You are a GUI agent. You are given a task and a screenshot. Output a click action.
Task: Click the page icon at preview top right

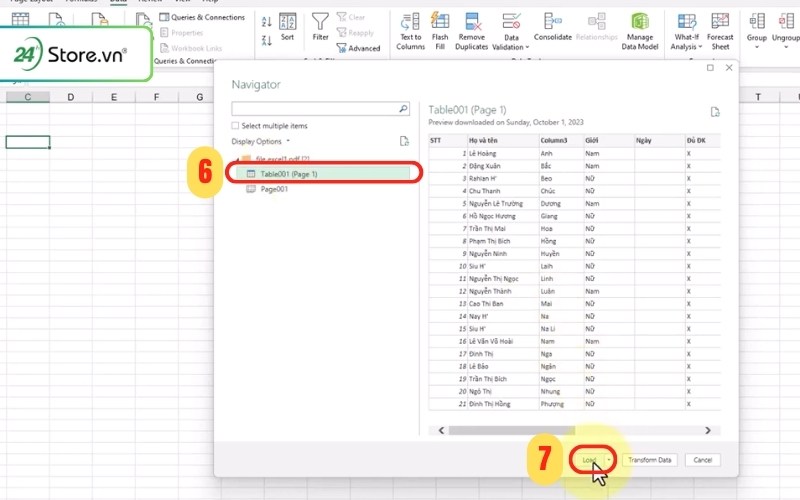click(x=715, y=112)
